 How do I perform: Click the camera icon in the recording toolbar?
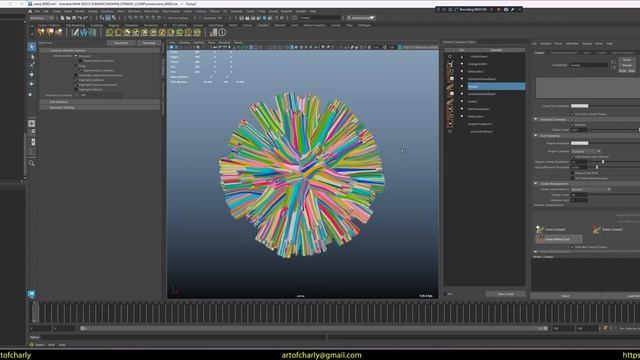(506, 9)
